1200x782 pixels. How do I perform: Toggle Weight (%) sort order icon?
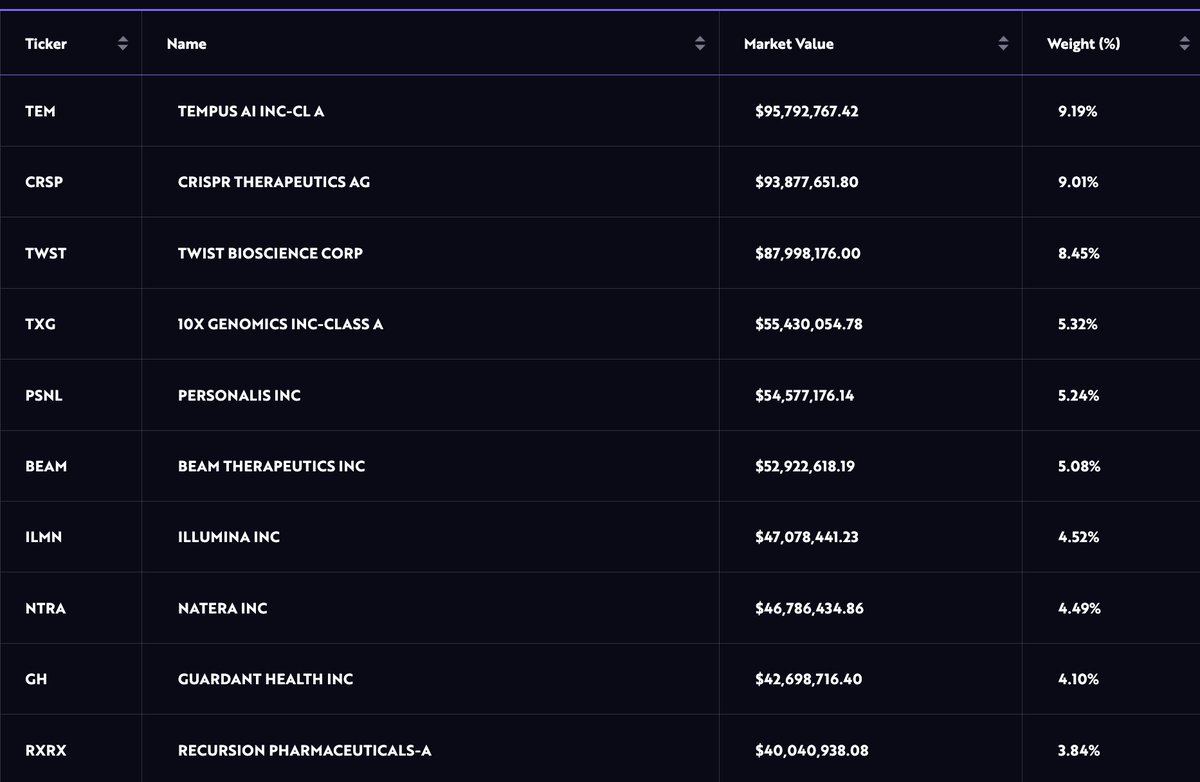tap(1184, 44)
